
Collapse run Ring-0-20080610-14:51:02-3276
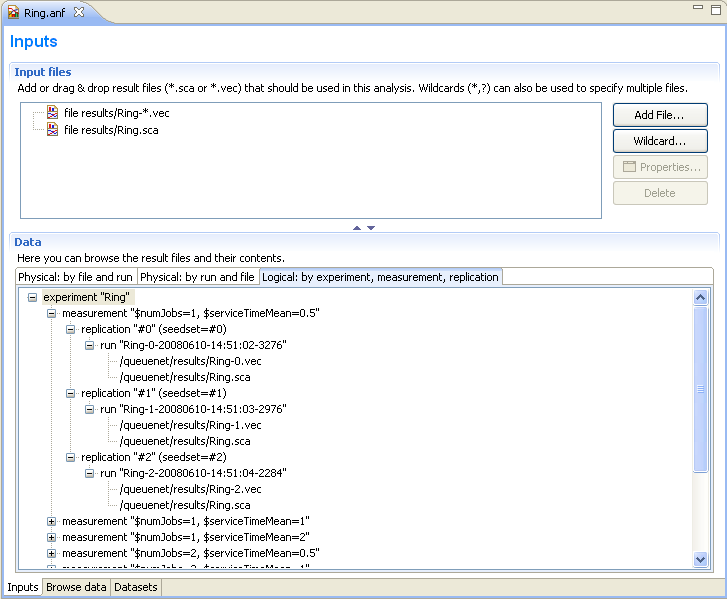(89, 345)
